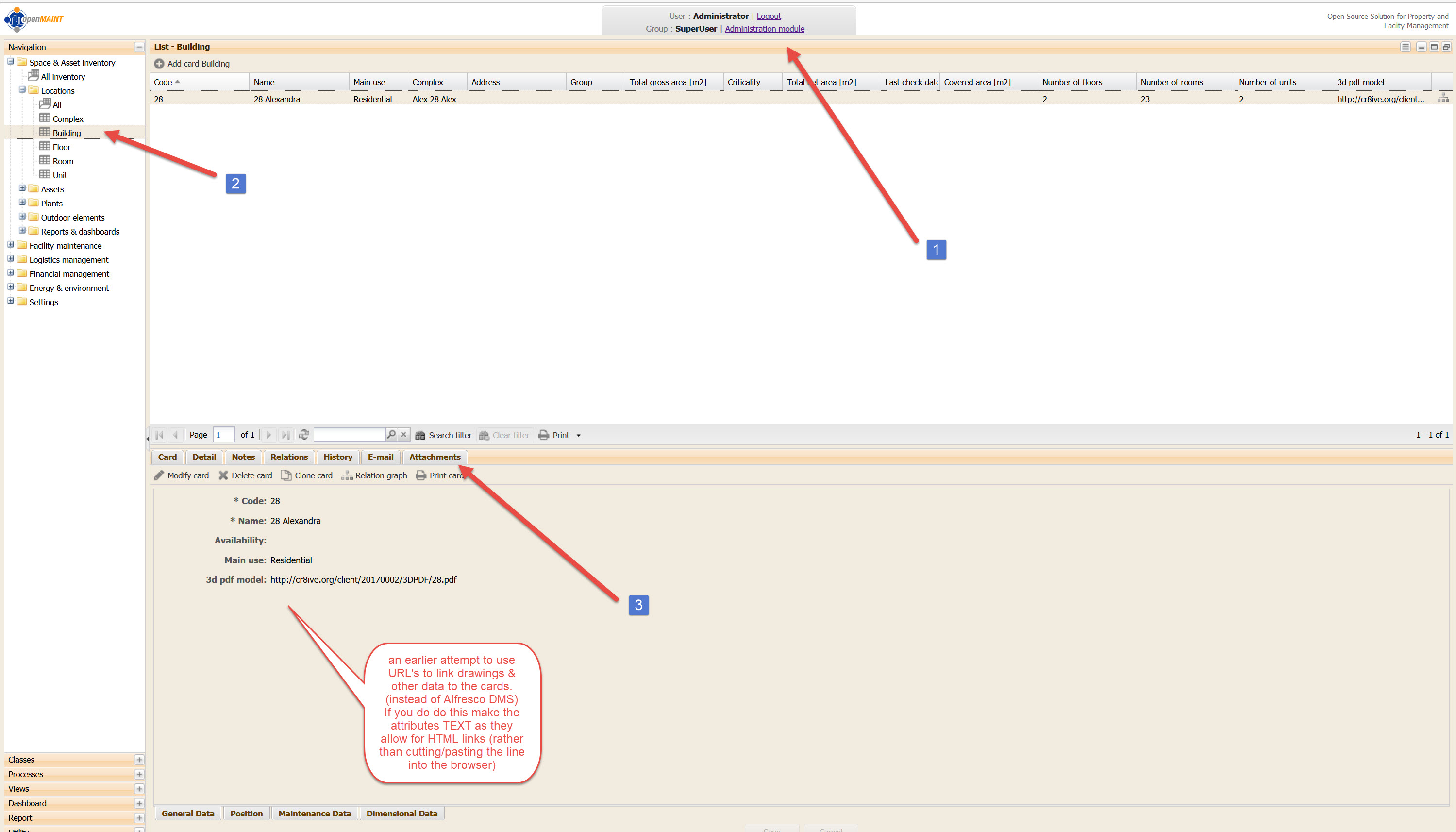Click the Add card Building plus icon
Viewport: 1456px width, 832px height.
pos(159,64)
